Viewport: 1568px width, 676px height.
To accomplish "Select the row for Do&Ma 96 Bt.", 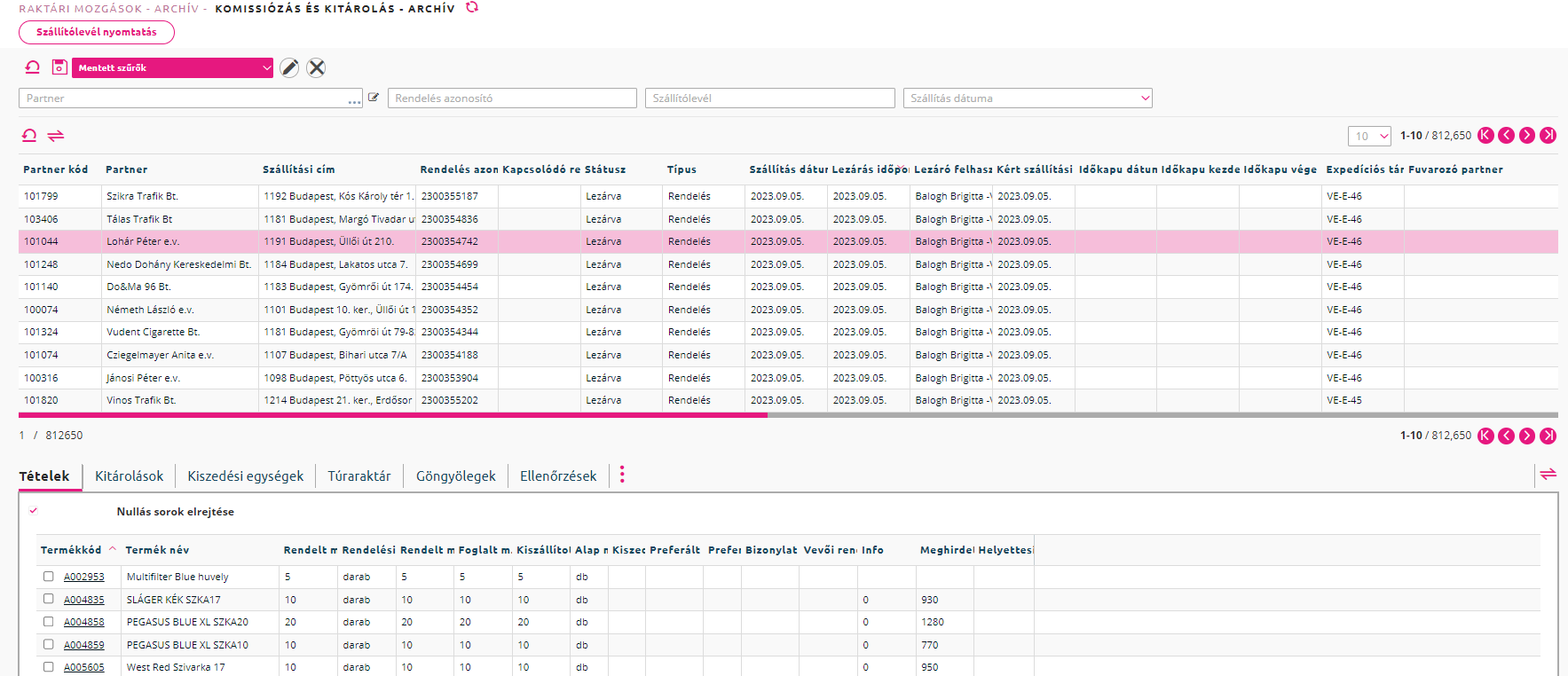I will (x=788, y=287).
